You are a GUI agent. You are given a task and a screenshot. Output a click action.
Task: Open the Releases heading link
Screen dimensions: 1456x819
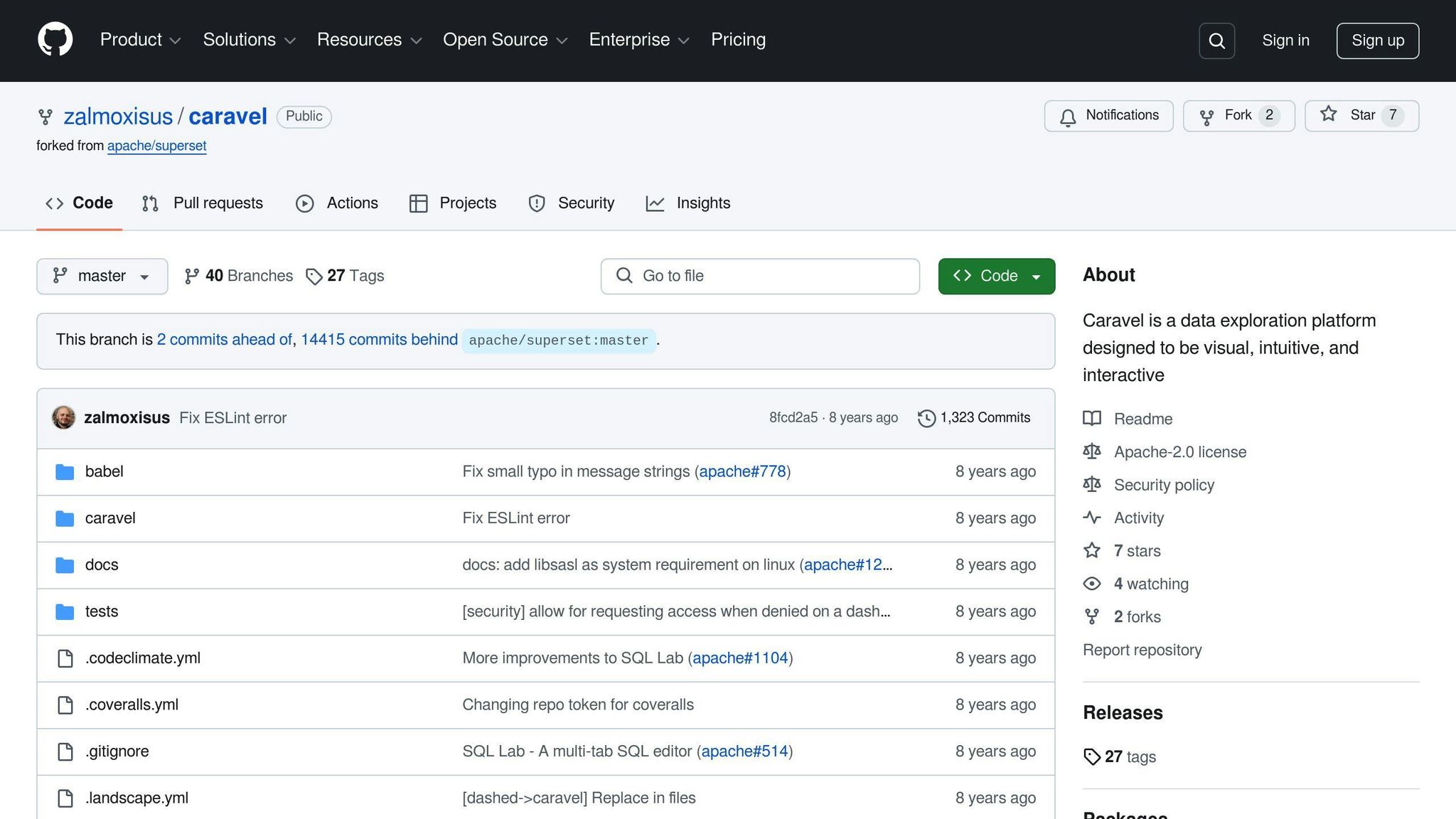[1123, 713]
